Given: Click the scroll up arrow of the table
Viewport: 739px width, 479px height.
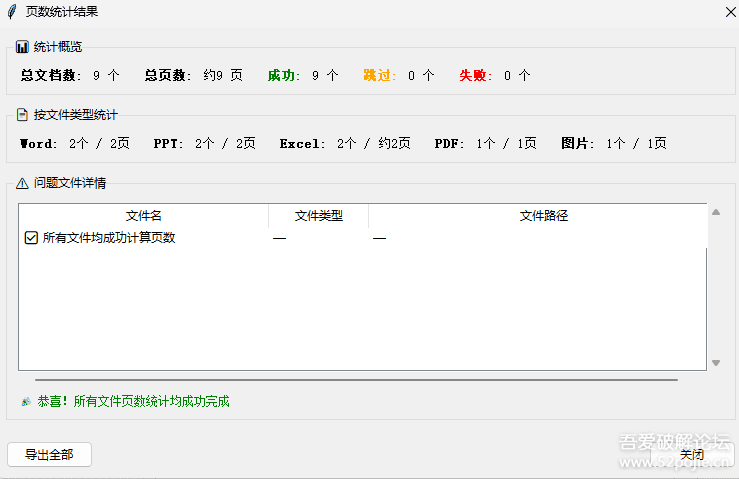Looking at the screenshot, I should (715, 212).
